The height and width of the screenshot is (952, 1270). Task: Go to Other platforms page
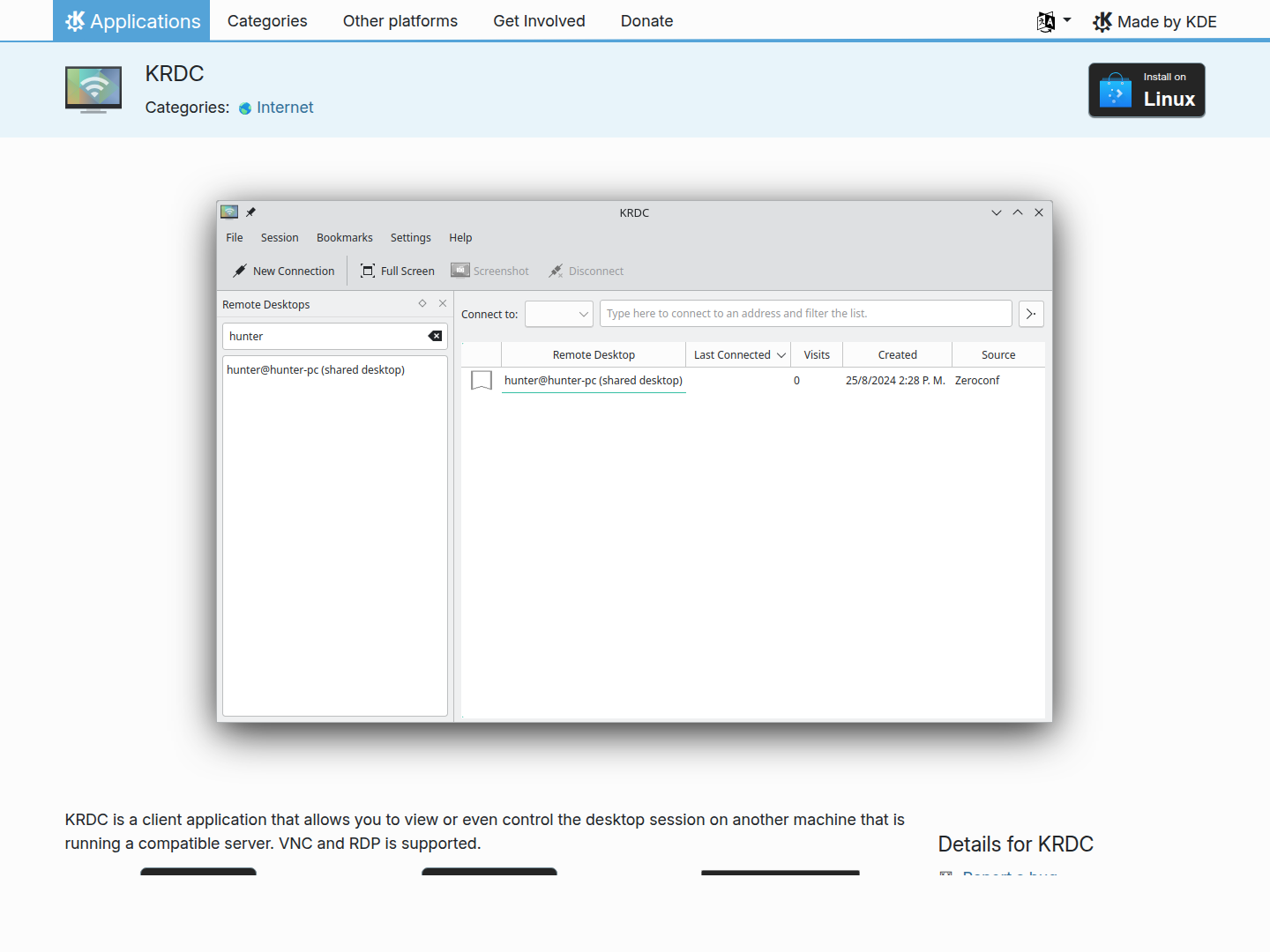(400, 20)
